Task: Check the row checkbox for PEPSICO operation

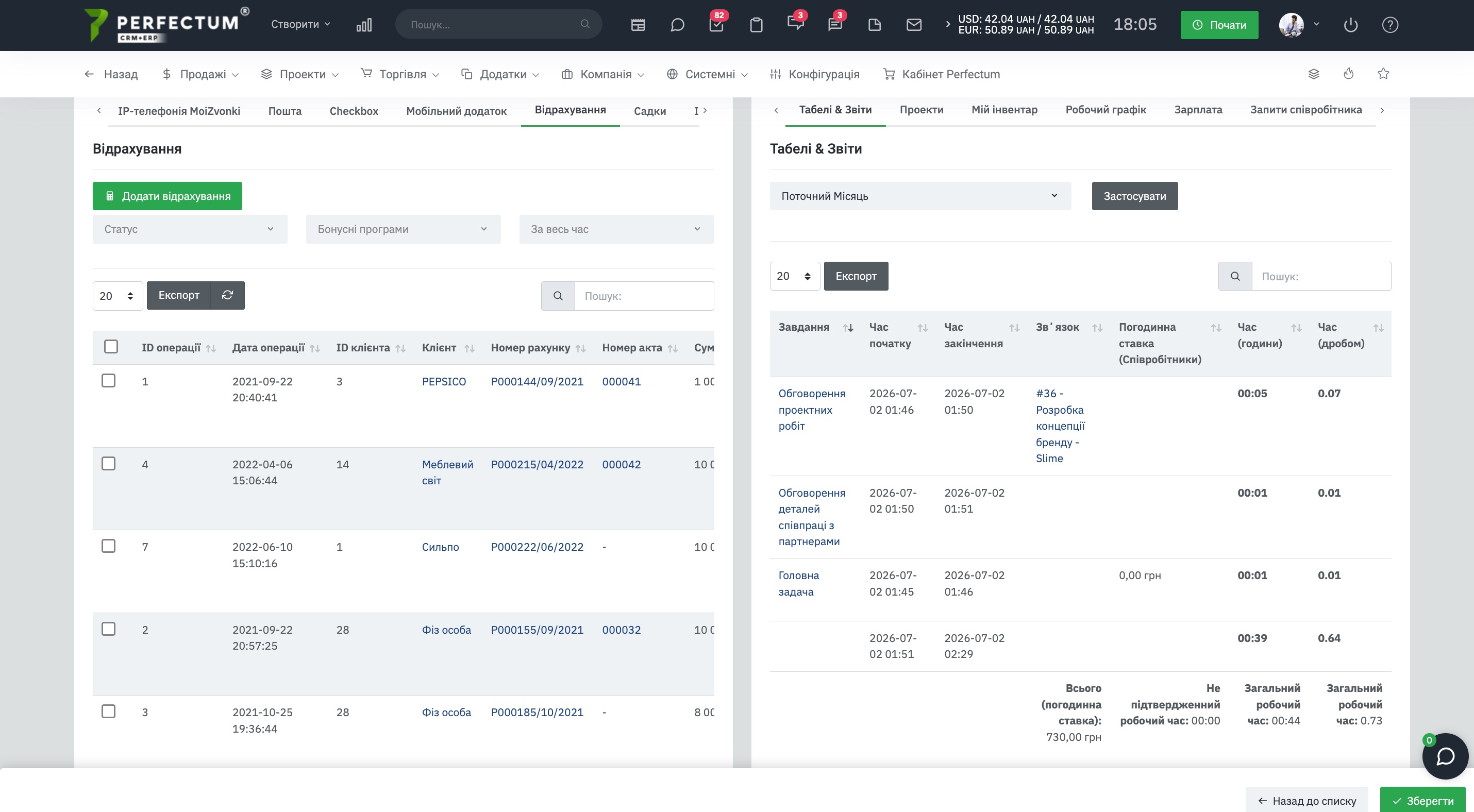Action: coord(108,380)
